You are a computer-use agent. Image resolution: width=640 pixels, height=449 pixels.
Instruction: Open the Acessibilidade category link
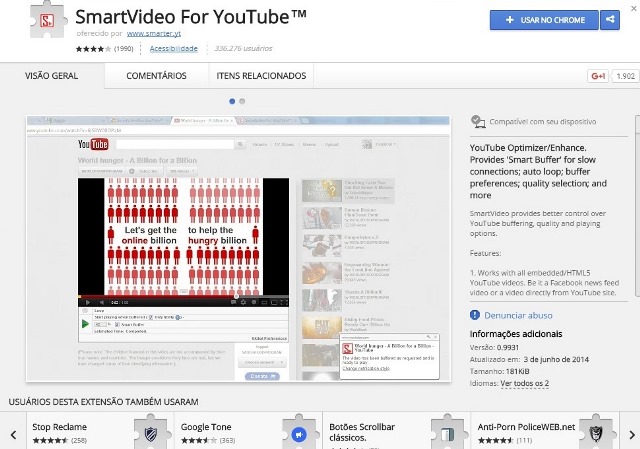click(x=173, y=49)
